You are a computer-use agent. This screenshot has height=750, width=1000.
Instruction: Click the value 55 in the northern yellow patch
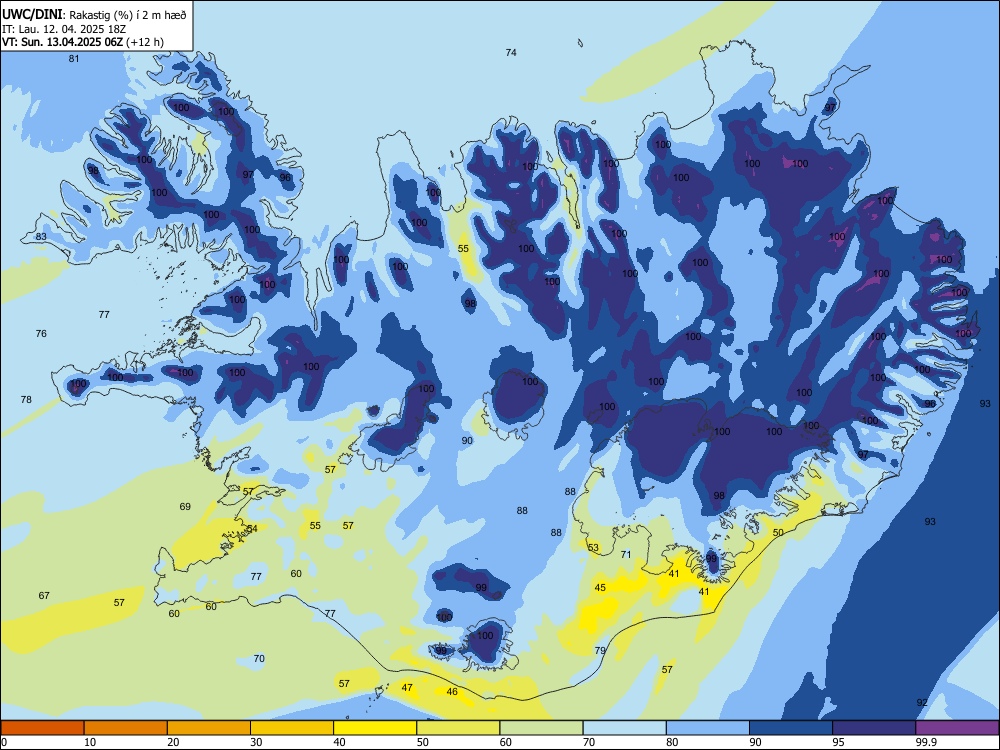pos(463,249)
